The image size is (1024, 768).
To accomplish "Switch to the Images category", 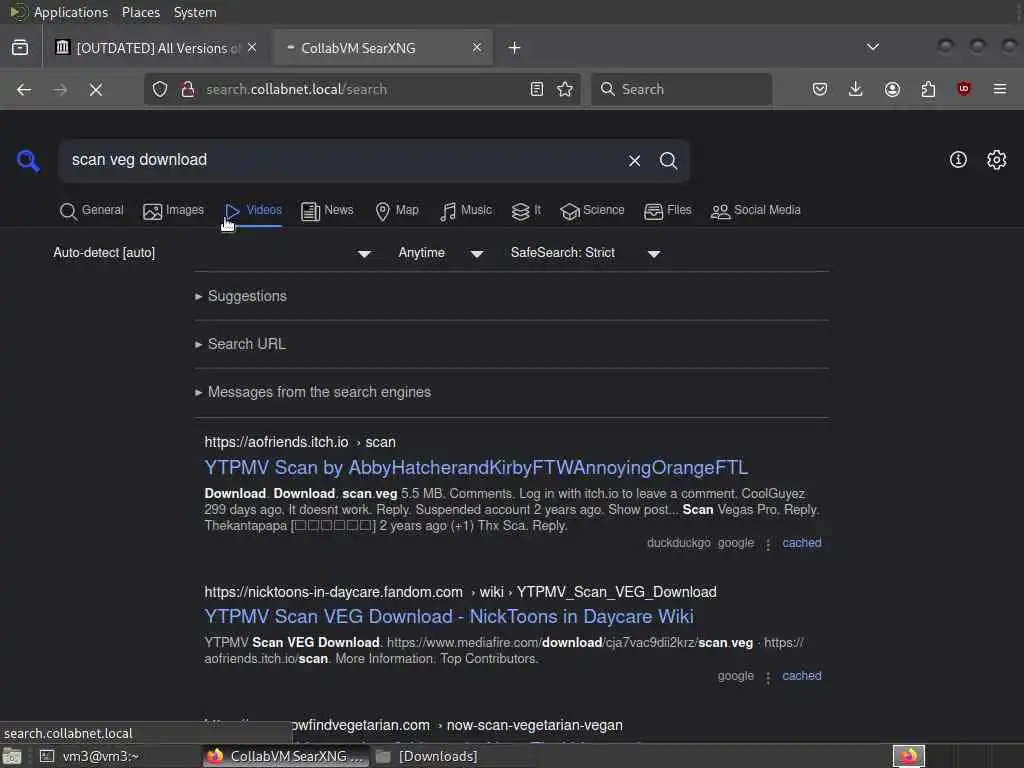I will tap(174, 210).
